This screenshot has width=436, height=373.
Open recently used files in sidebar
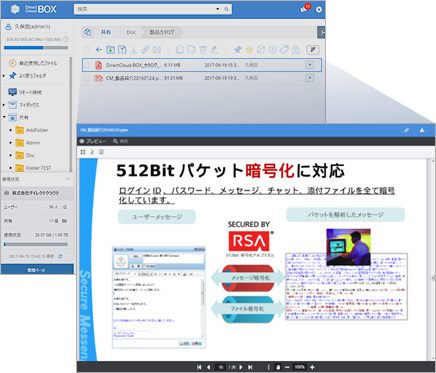[33, 63]
